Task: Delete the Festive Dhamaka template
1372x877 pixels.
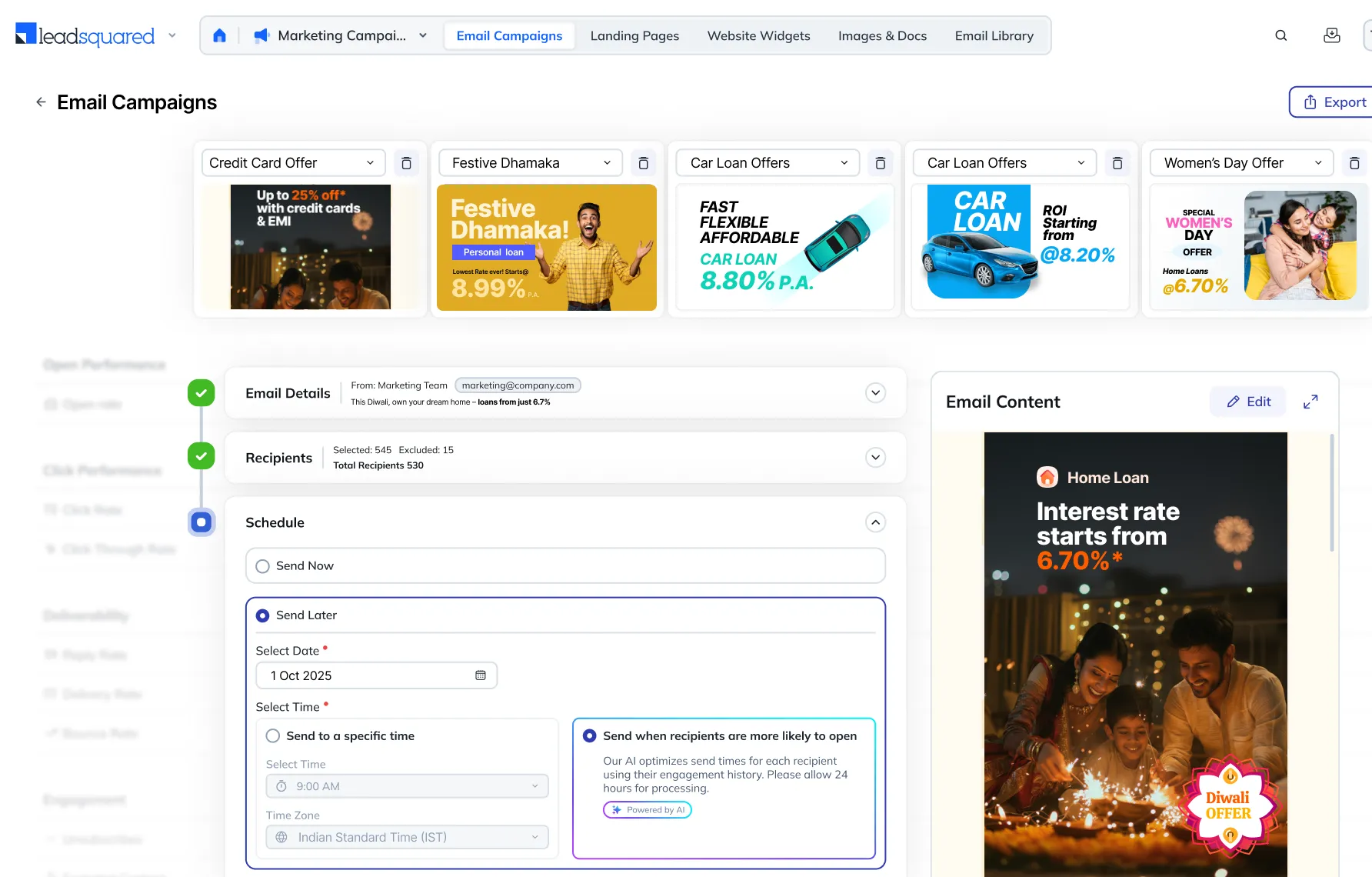Action: tap(643, 163)
